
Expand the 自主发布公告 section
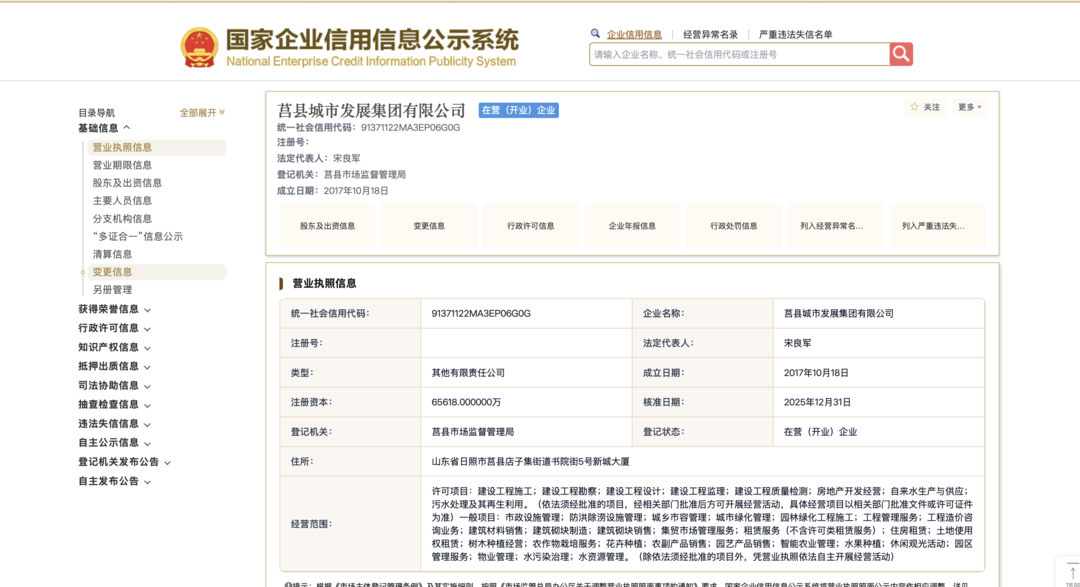[x=114, y=481]
